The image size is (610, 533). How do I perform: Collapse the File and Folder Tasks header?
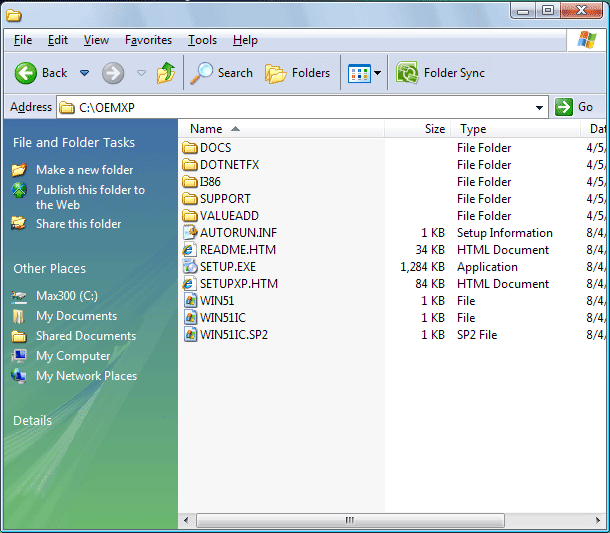[x=74, y=142]
